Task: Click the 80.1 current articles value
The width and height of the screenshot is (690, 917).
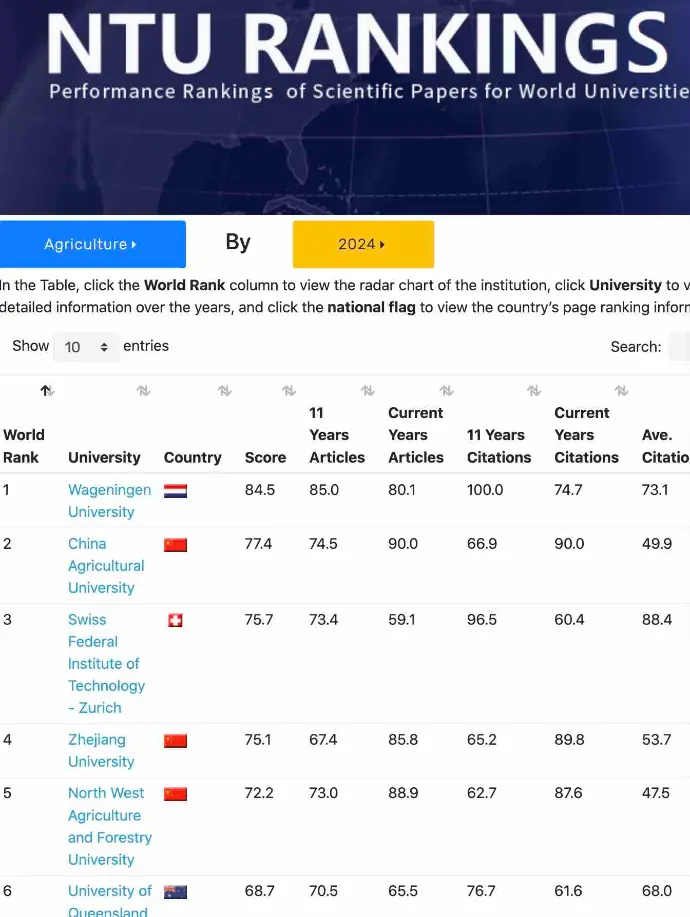Action: pyautogui.click(x=402, y=489)
